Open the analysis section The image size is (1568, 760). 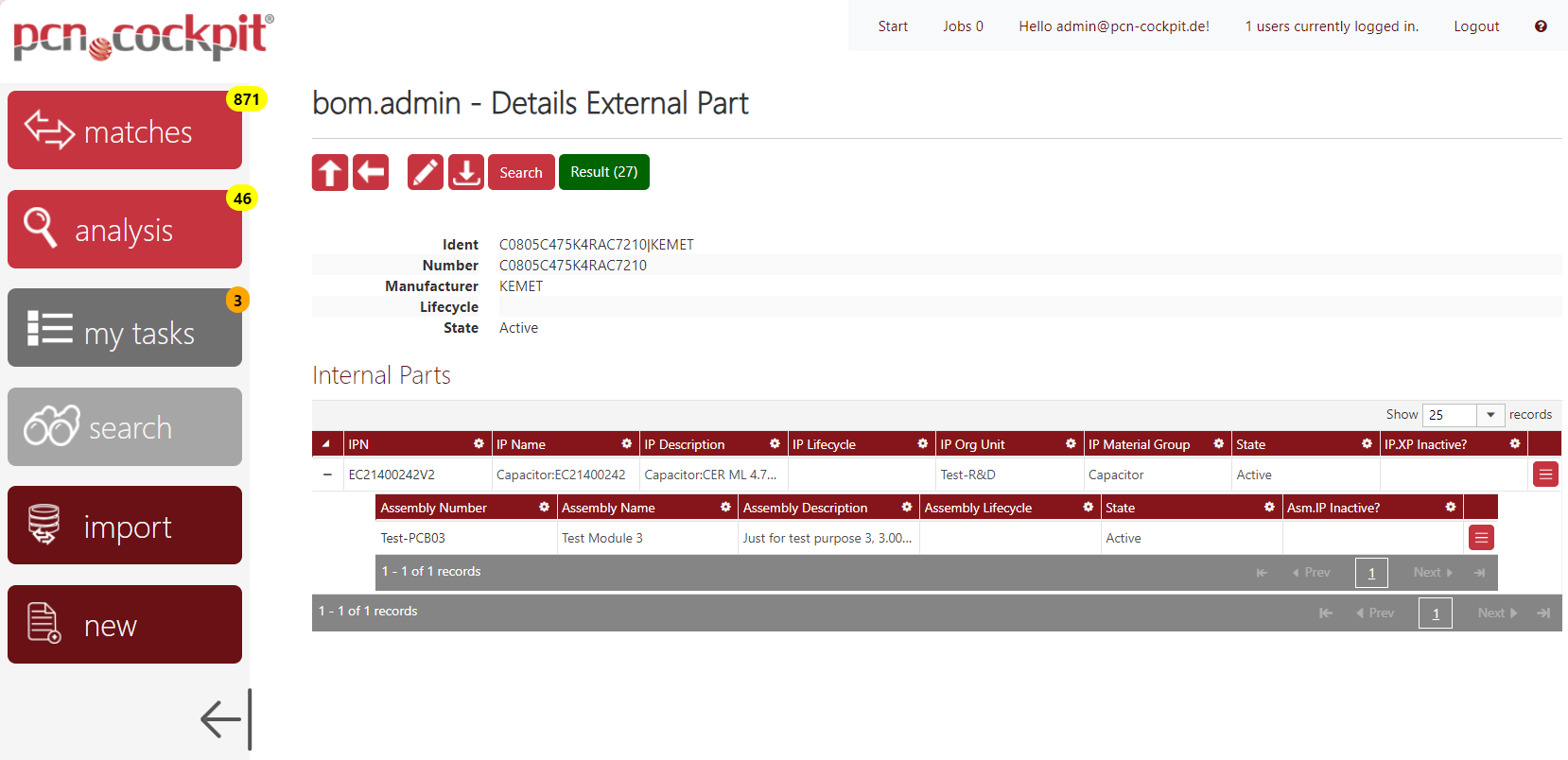click(x=125, y=230)
